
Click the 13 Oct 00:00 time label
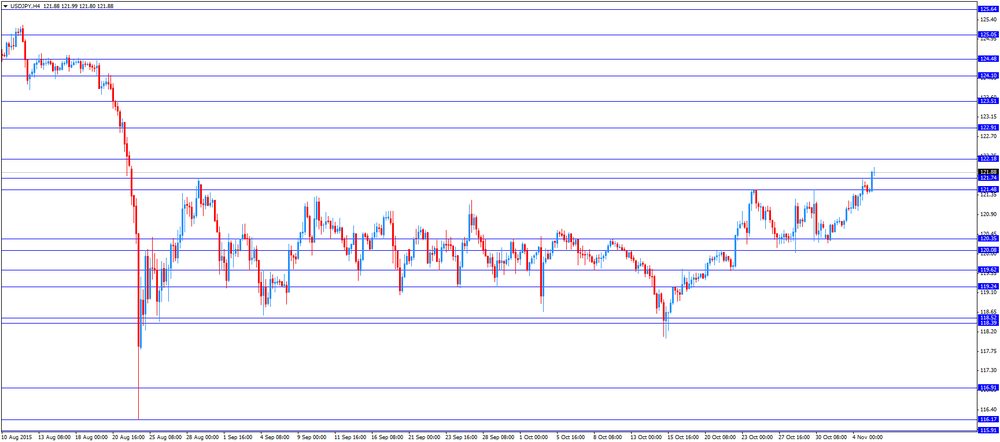coord(647,438)
